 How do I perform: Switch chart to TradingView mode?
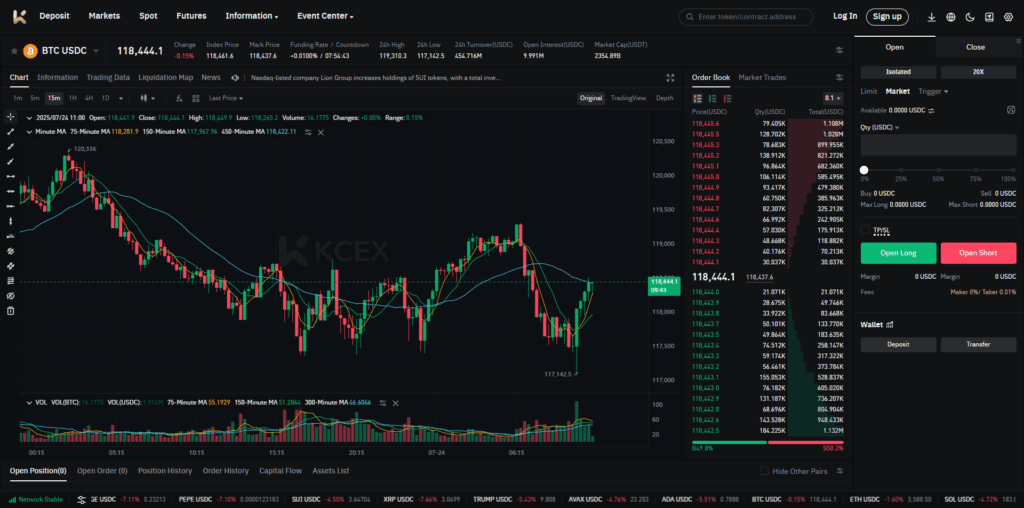coord(628,98)
